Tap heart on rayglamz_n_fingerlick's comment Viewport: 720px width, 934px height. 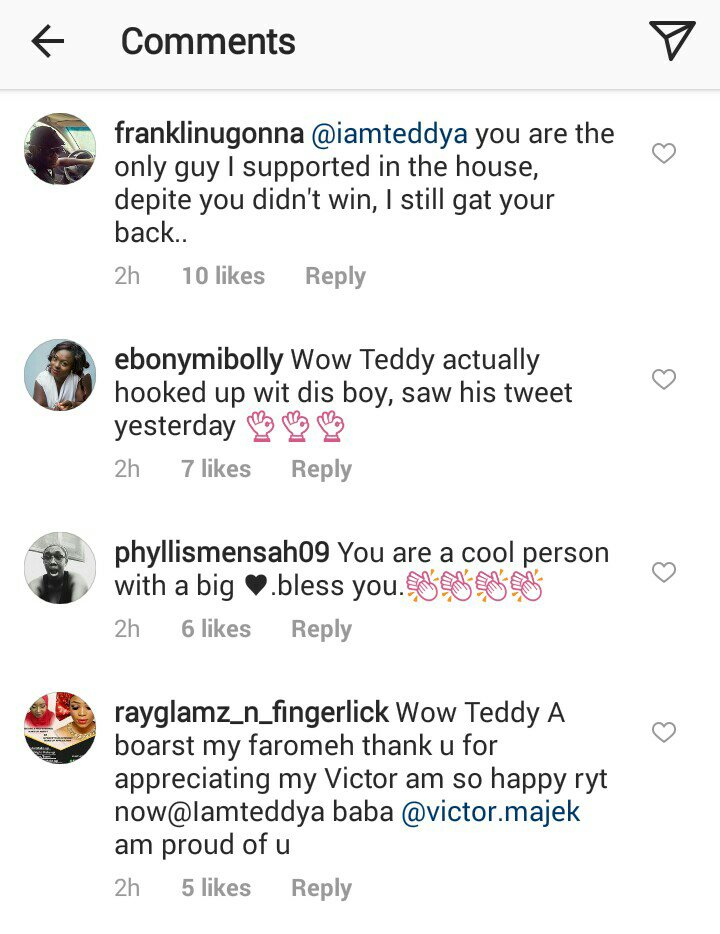point(664,733)
